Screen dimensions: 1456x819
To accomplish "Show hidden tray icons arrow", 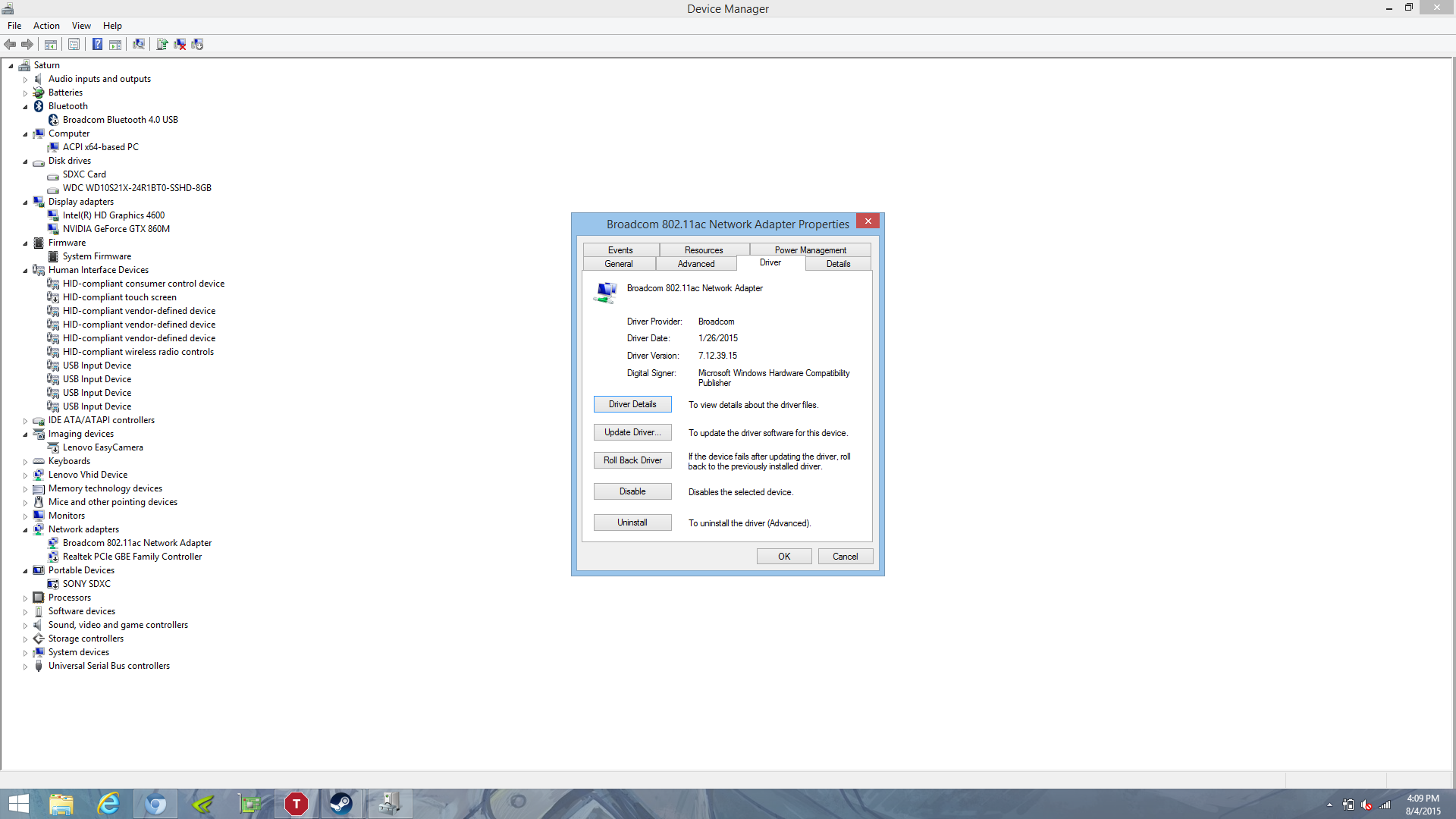I will tap(1329, 805).
